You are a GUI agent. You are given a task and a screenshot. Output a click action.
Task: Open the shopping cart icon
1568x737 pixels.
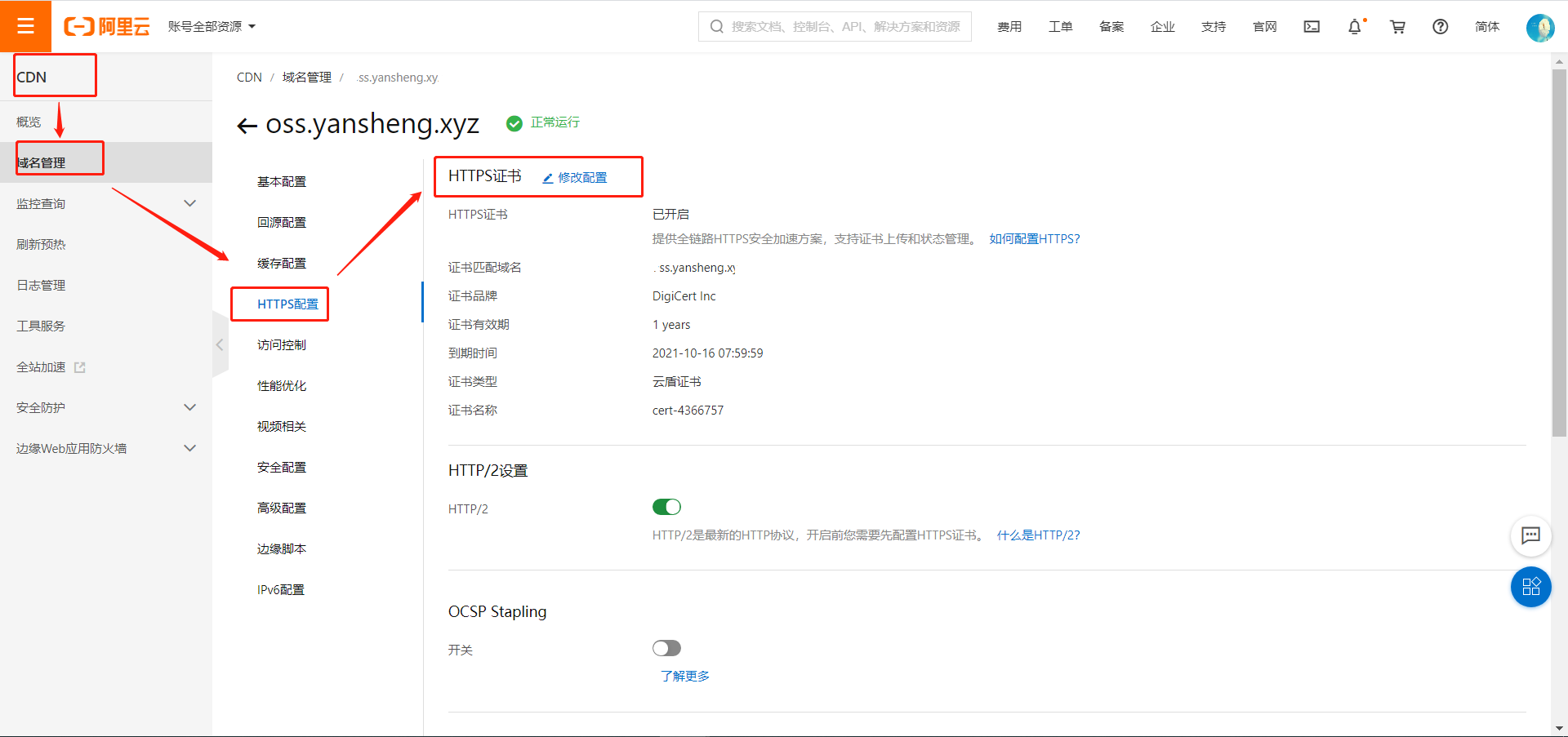pos(1398,27)
